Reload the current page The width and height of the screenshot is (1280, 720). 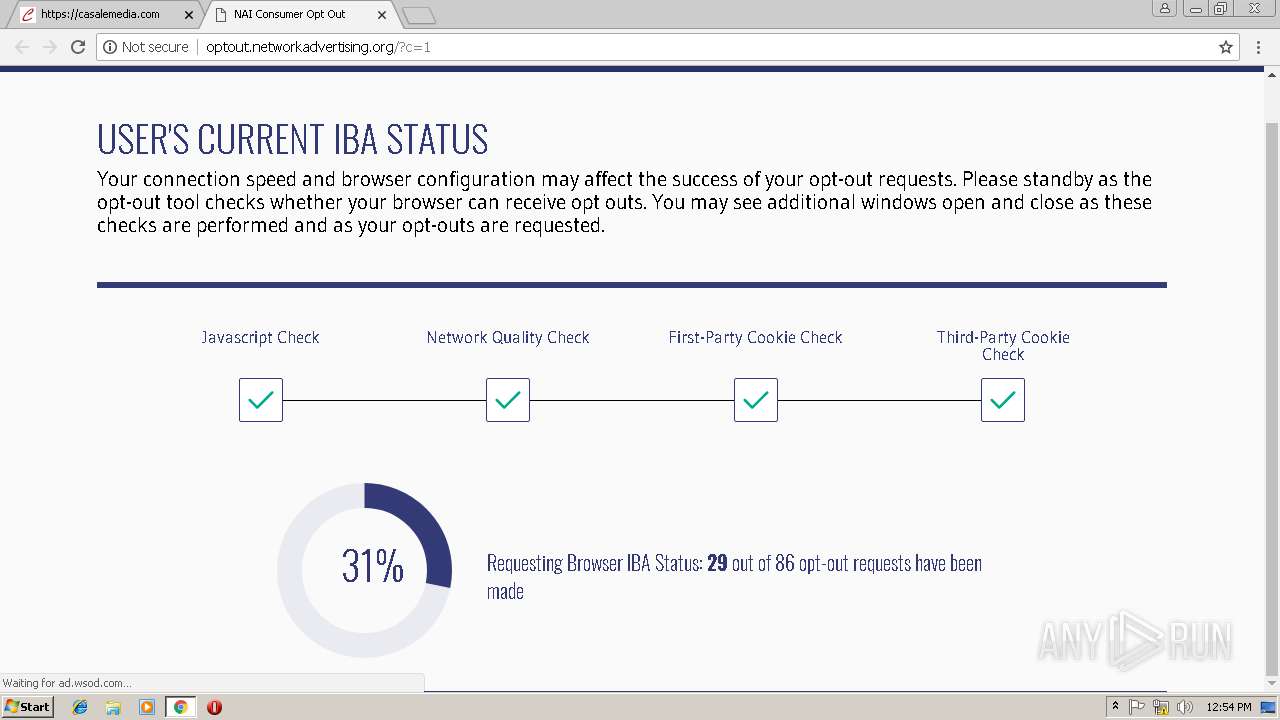coord(78,47)
